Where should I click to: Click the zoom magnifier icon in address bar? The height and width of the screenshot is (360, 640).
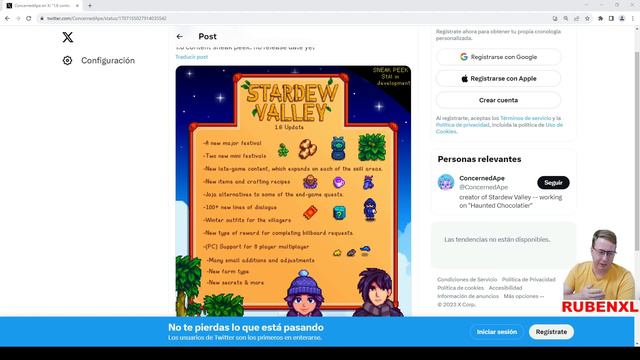coord(566,18)
